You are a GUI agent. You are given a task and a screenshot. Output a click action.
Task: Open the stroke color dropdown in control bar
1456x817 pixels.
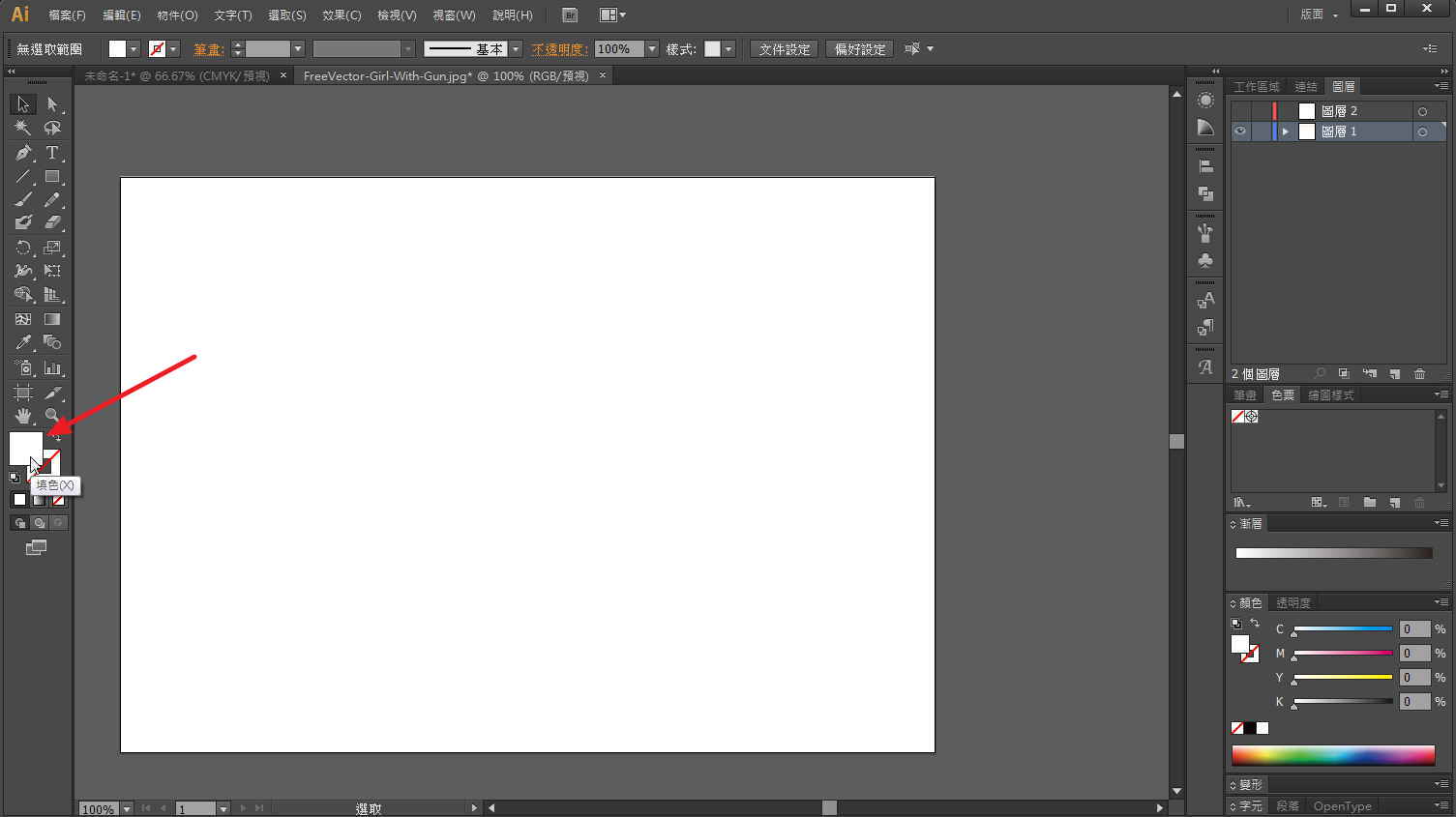pos(173,49)
